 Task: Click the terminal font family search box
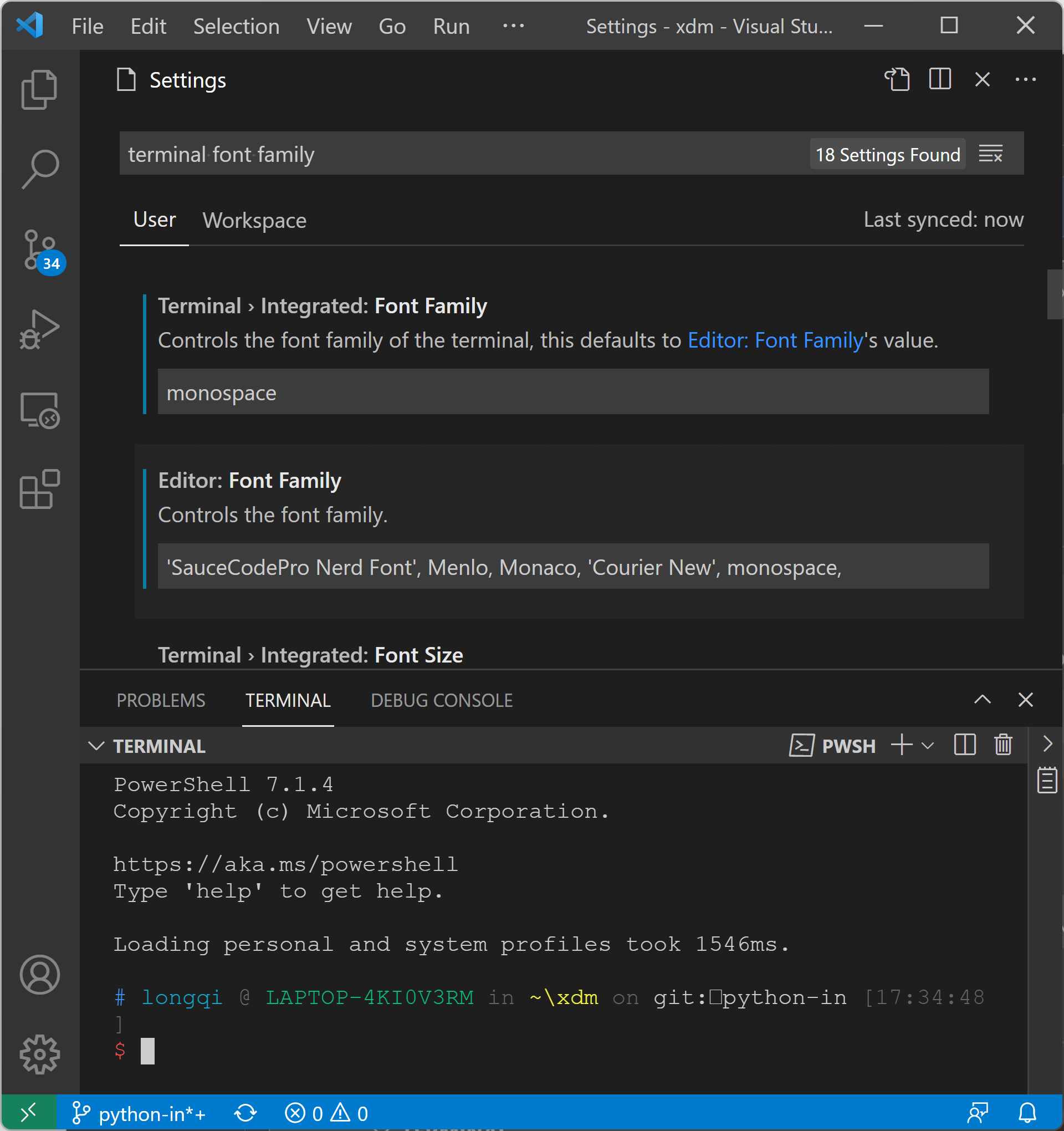pos(398,153)
